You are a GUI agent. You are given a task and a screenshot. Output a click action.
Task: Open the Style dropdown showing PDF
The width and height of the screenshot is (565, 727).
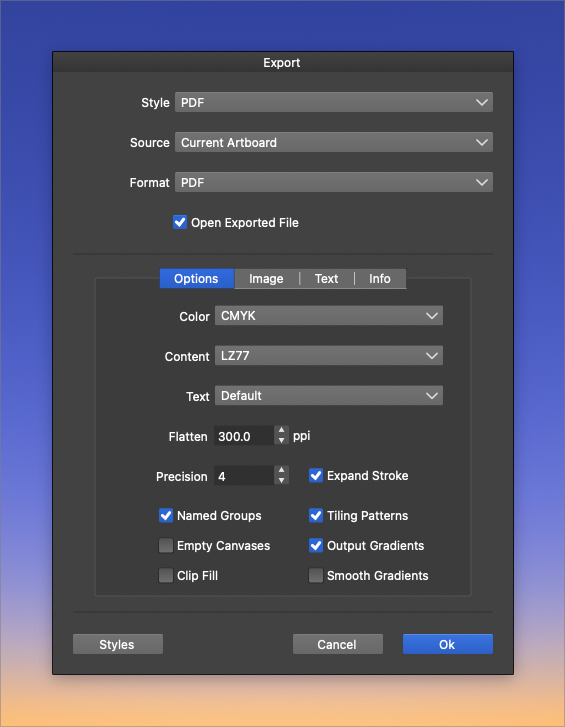tap(334, 102)
